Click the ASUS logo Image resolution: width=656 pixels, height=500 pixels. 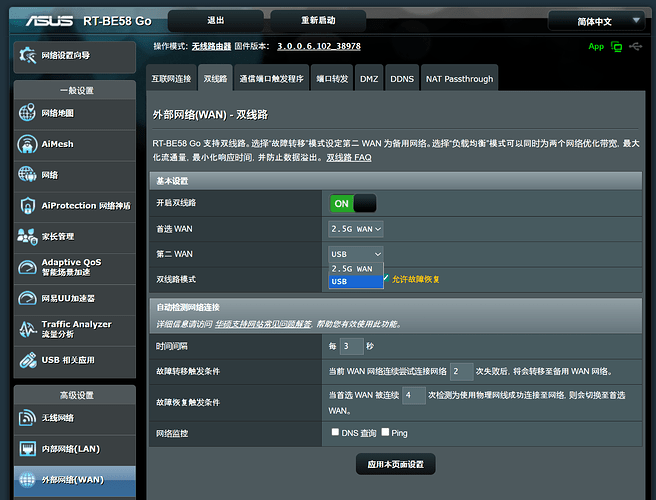(49, 21)
